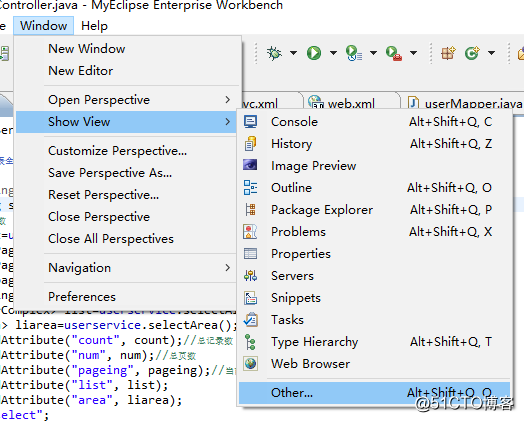Click the New Java Package icon
This screenshot has height=422, width=524.
448,53
